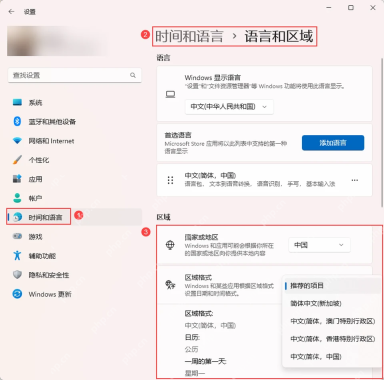The image size is (384, 380).
Task: Click the gamepad icon for 游戏
Action: (17, 236)
